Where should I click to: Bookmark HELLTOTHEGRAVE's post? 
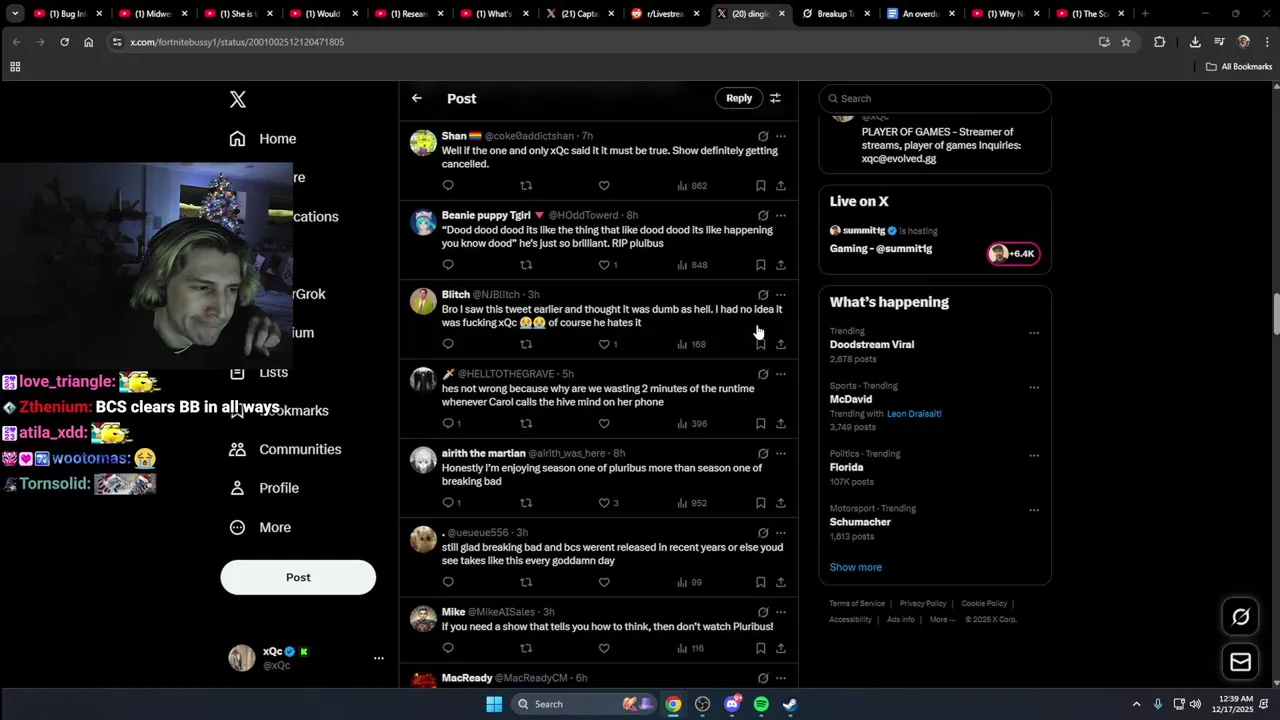click(761, 423)
